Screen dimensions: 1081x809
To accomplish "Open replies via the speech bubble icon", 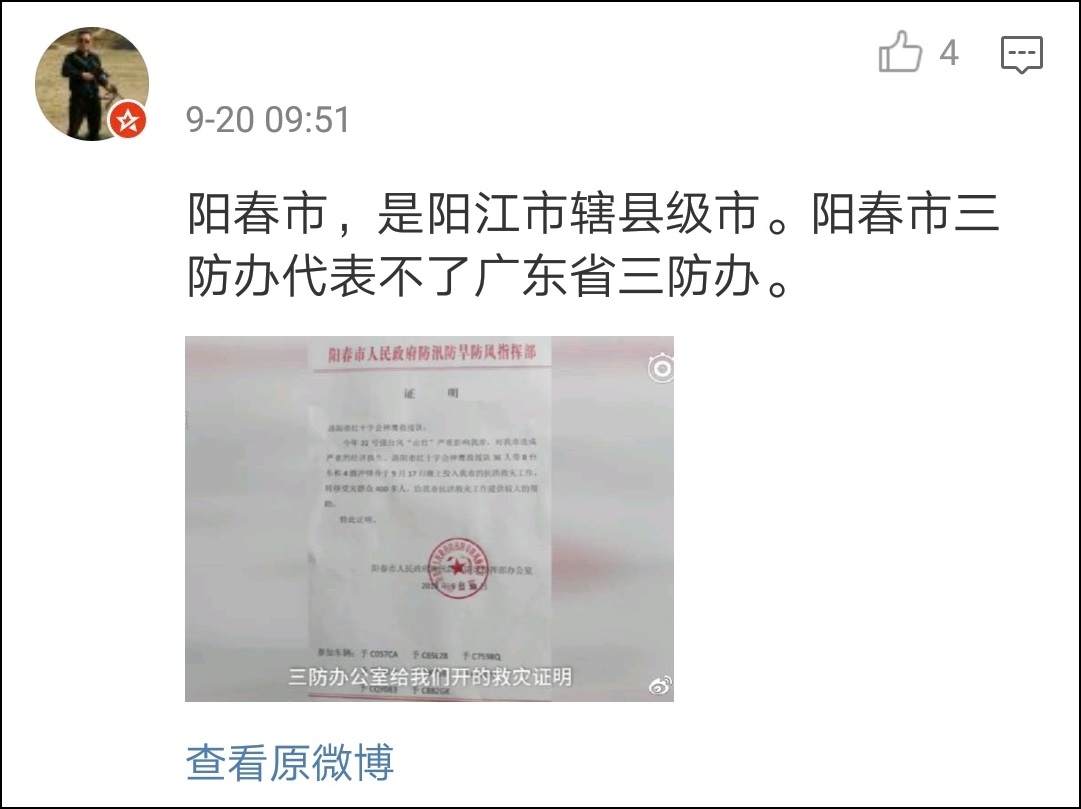I will click(1022, 54).
